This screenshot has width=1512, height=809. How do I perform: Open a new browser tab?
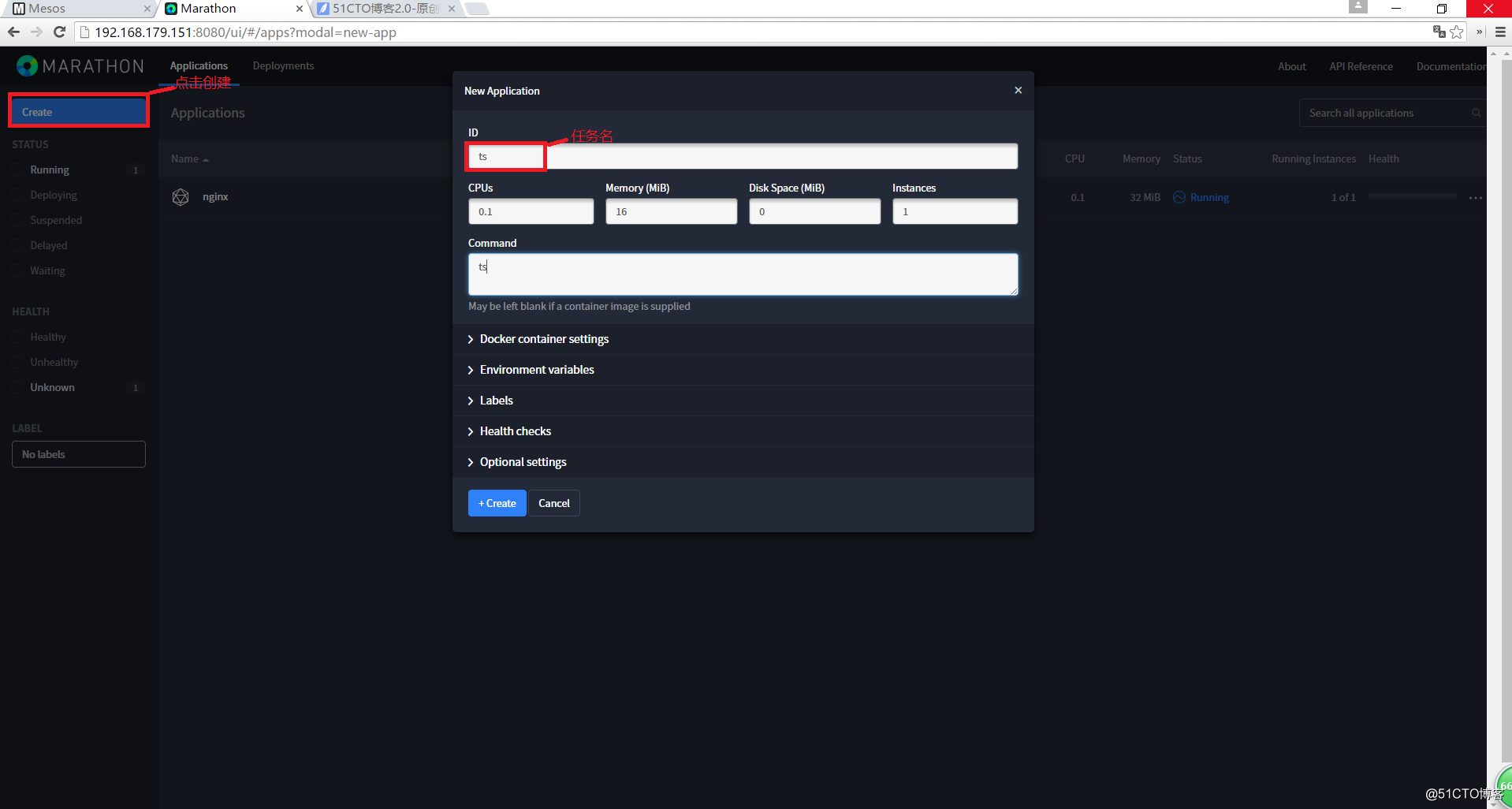pyautogui.click(x=476, y=9)
